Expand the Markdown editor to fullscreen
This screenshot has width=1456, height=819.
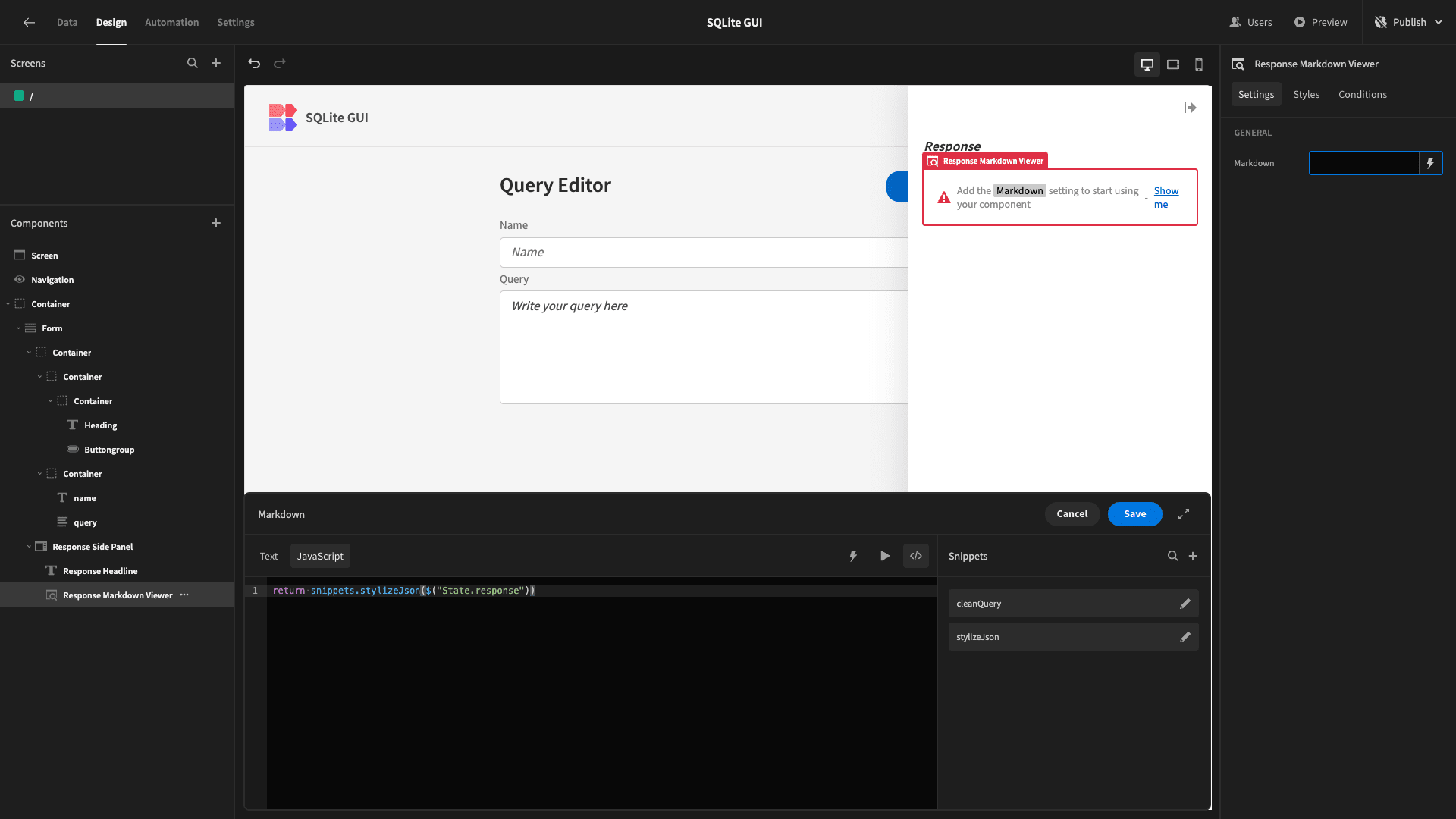pos(1184,514)
